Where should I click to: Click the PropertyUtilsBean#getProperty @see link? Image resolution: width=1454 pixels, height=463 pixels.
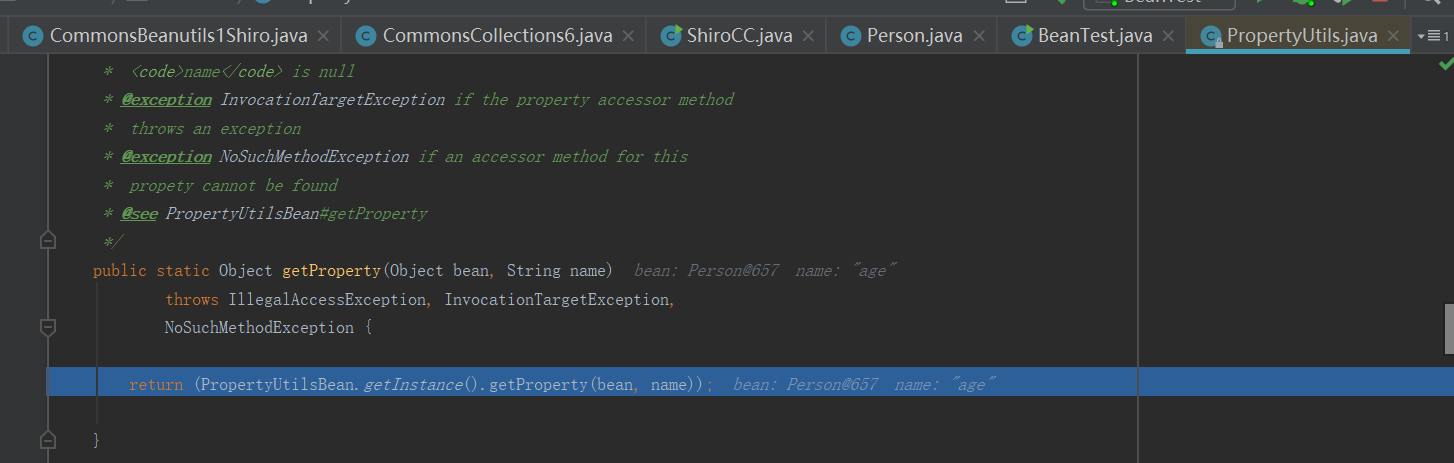click(296, 214)
